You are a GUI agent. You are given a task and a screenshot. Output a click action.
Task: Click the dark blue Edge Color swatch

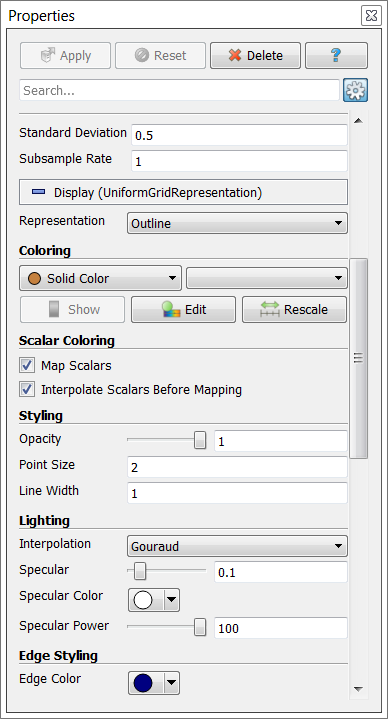click(143, 683)
